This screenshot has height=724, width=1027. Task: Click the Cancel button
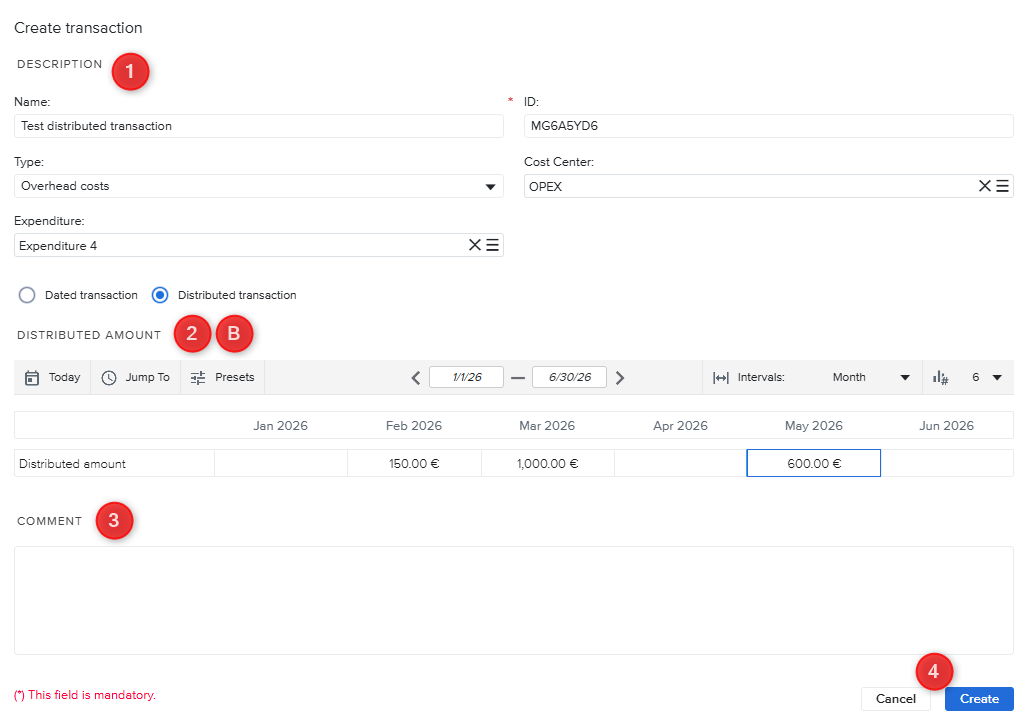(895, 699)
